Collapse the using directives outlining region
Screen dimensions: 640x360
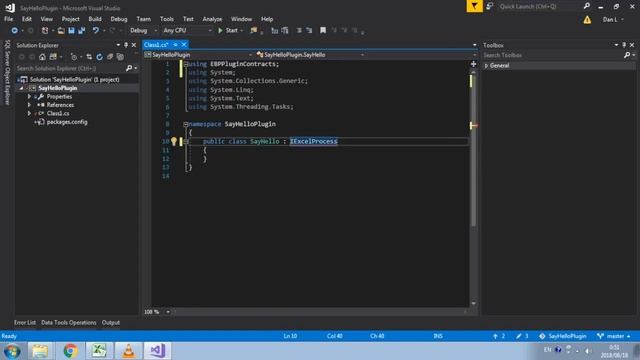186,64
